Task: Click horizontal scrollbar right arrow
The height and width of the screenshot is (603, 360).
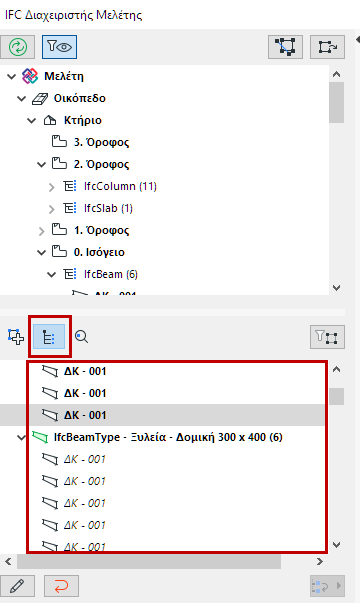Action: click(x=320, y=562)
